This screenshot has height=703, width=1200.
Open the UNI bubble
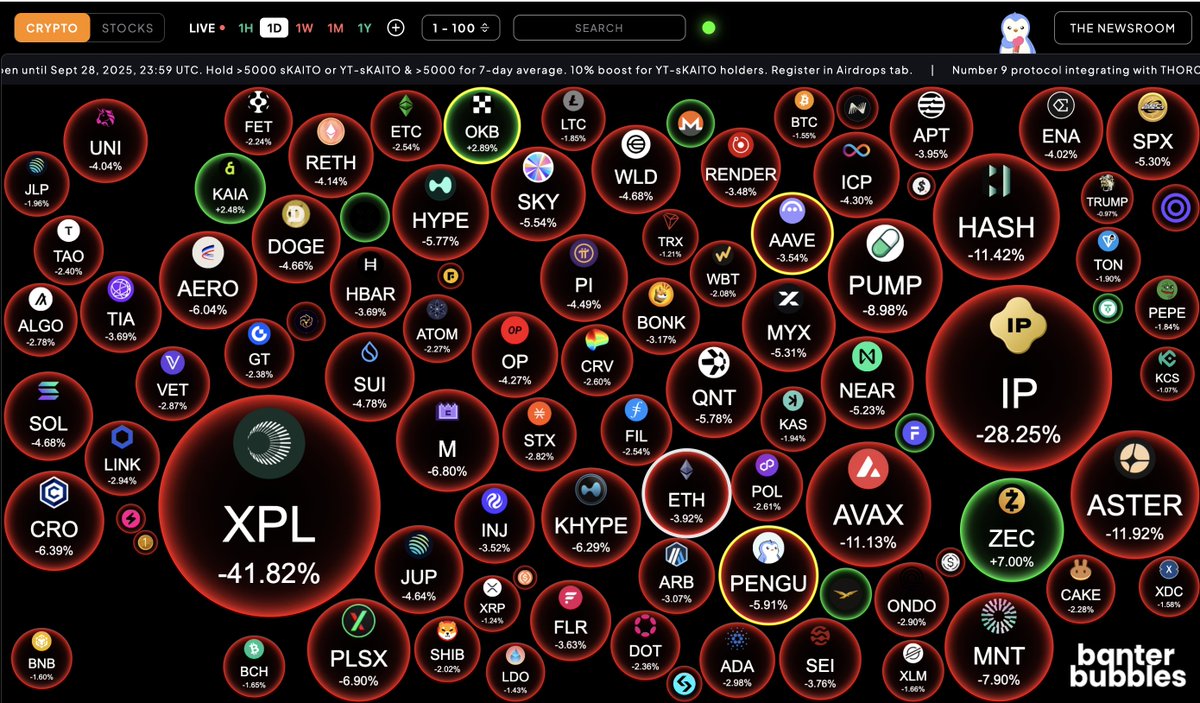pyautogui.click(x=105, y=141)
